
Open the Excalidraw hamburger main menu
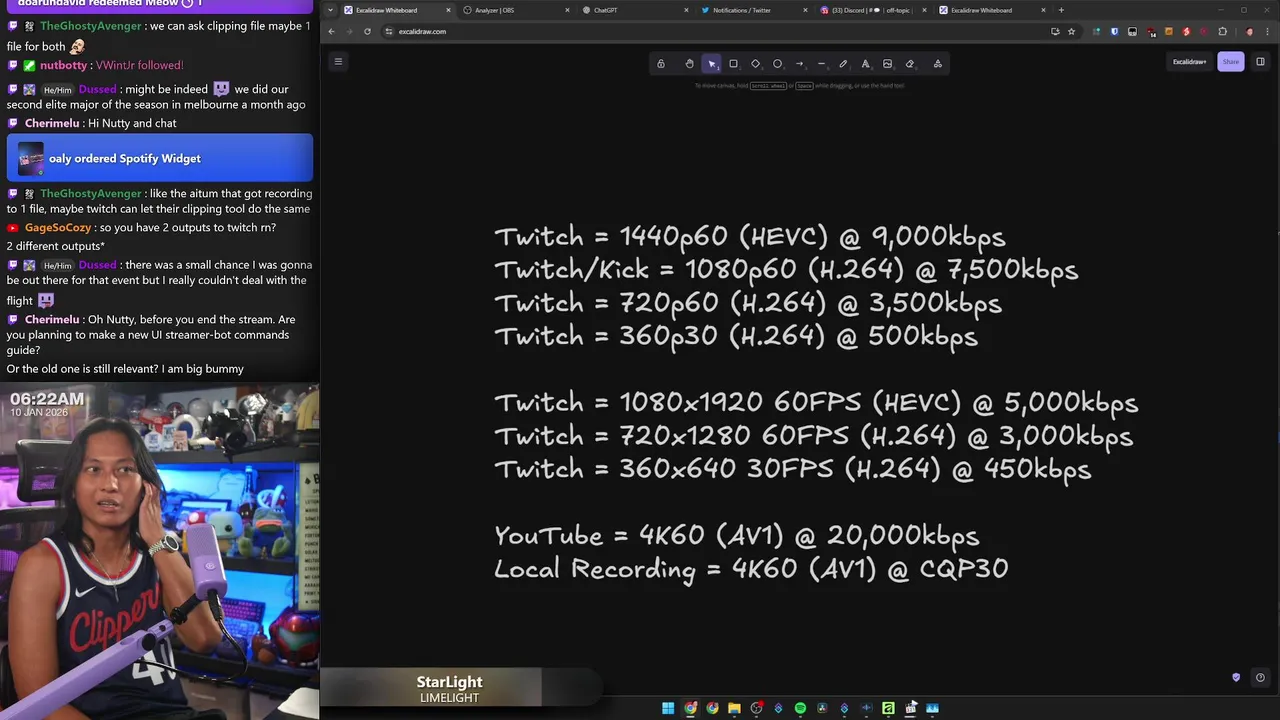coord(338,62)
